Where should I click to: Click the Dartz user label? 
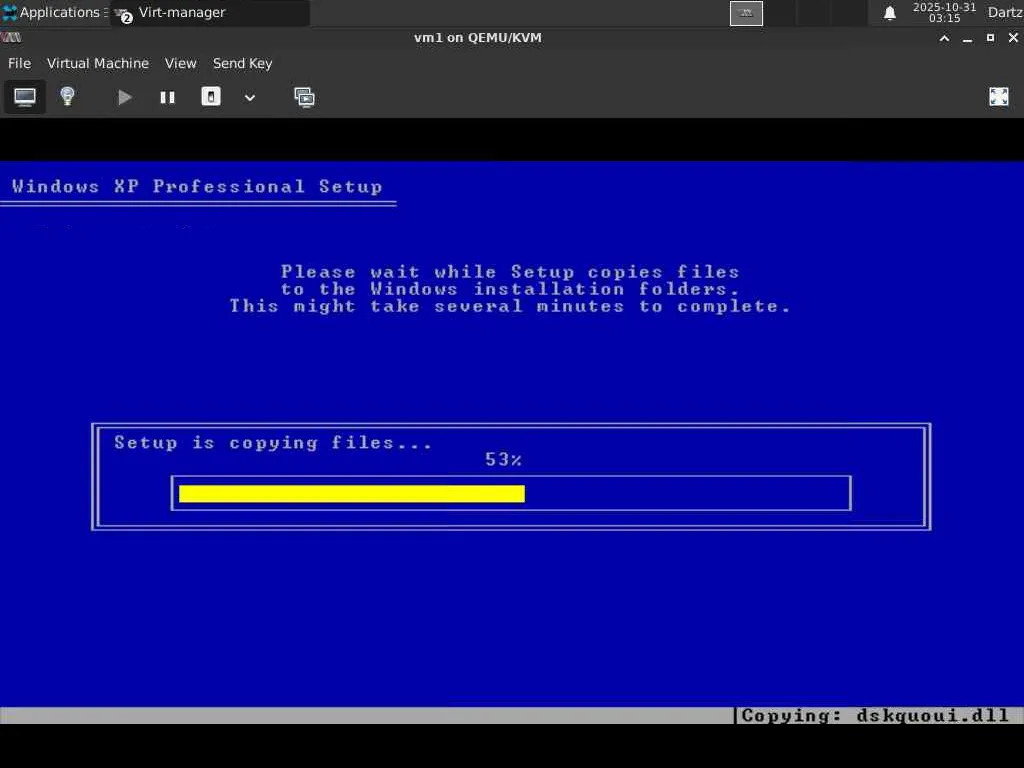click(1004, 12)
